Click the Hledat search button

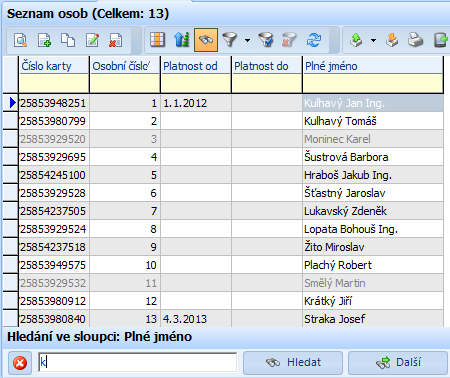point(293,362)
